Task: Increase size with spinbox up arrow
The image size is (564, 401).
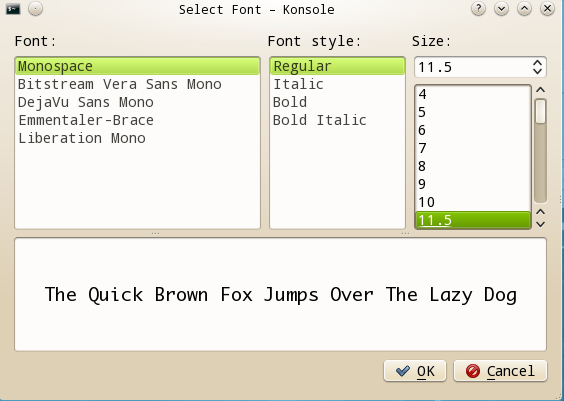Action: click(x=537, y=63)
